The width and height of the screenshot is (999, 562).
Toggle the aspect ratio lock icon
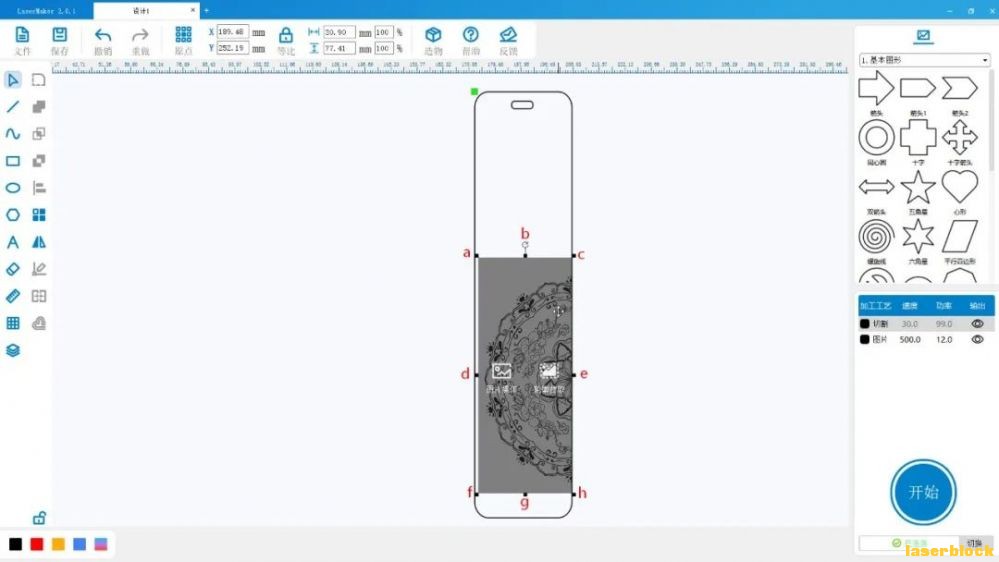click(286, 35)
